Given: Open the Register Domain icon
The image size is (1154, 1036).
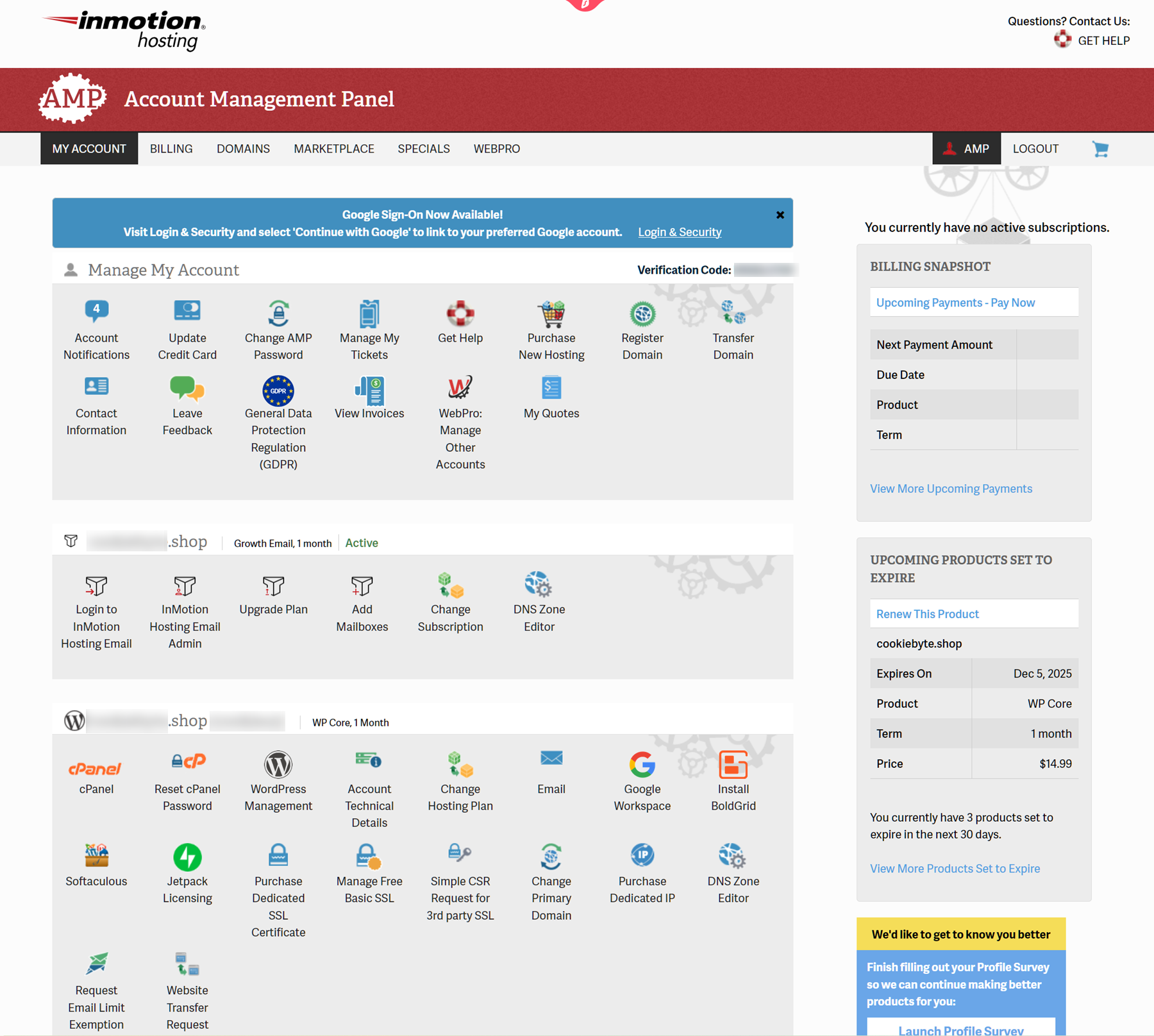Looking at the screenshot, I should click(x=642, y=314).
